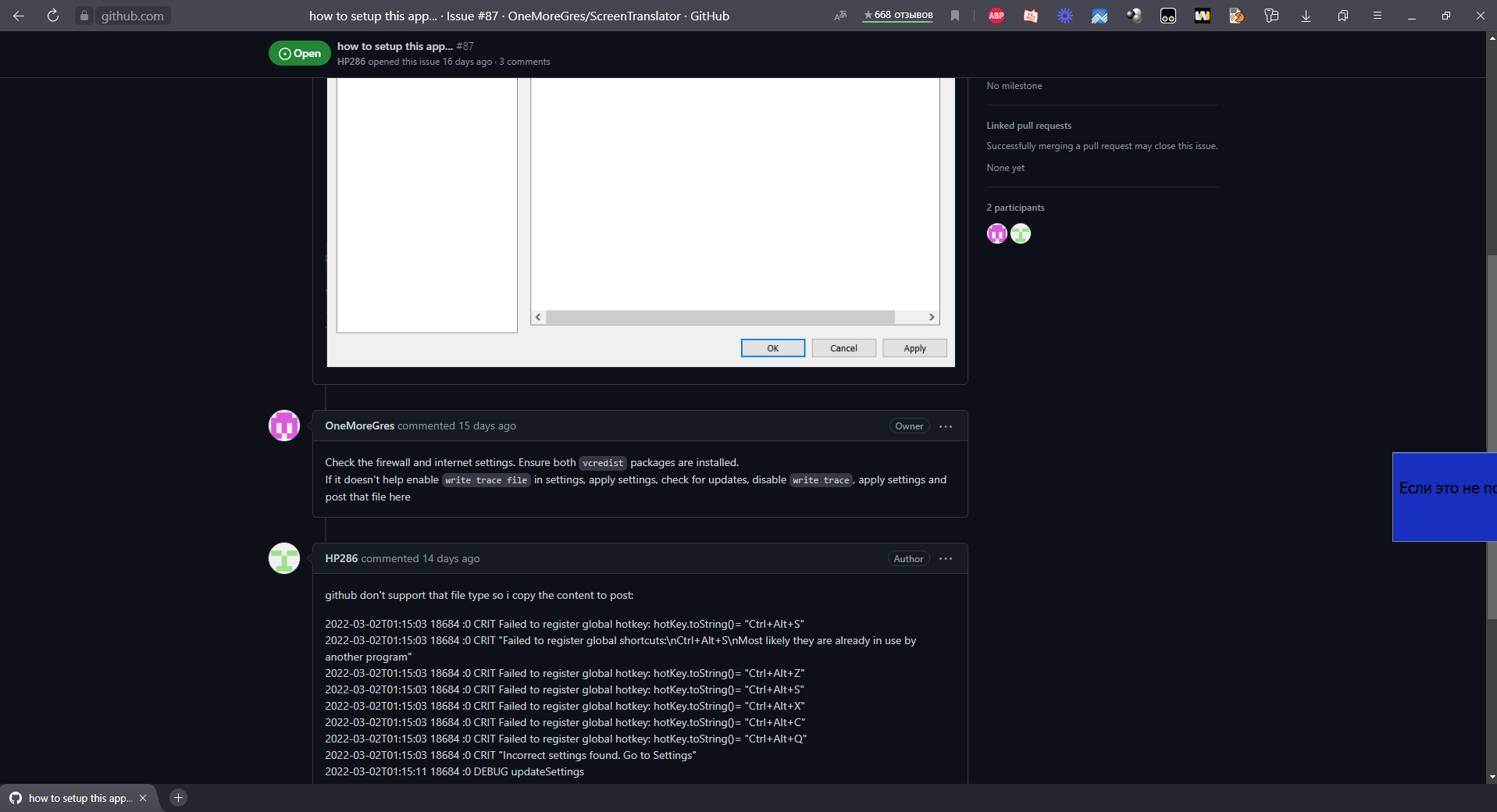Open the browser hamburger menu
The image size is (1497, 812).
pyautogui.click(x=1378, y=15)
